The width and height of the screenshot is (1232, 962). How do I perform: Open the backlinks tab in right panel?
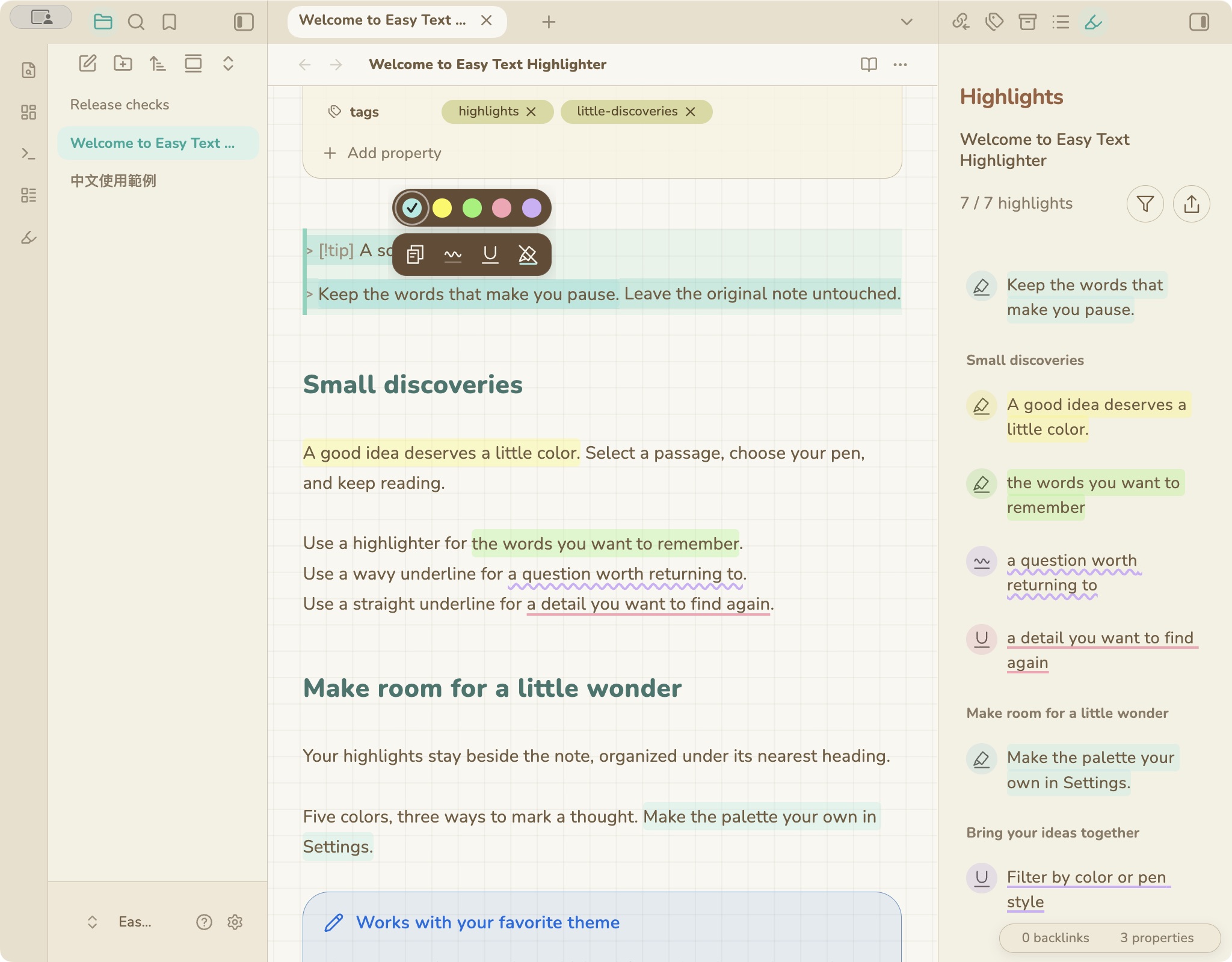(961, 22)
